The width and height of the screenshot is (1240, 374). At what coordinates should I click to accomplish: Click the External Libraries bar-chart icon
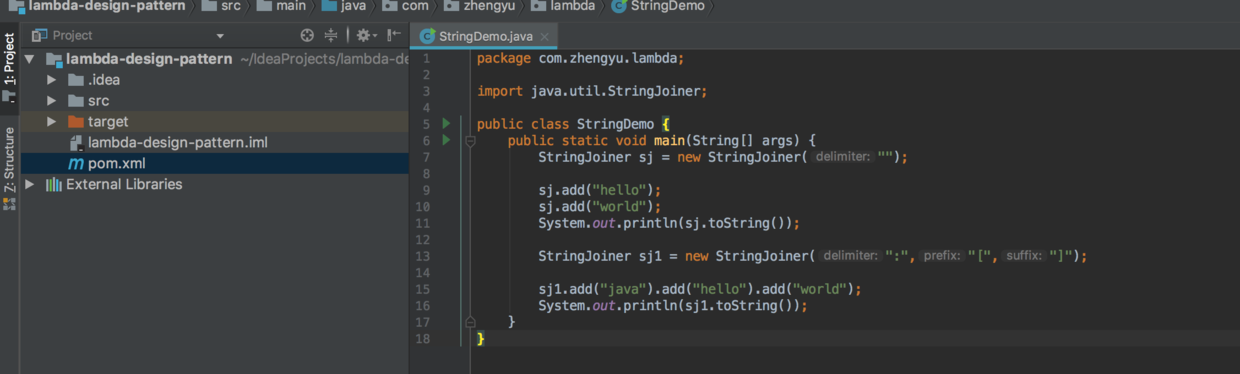pos(54,185)
